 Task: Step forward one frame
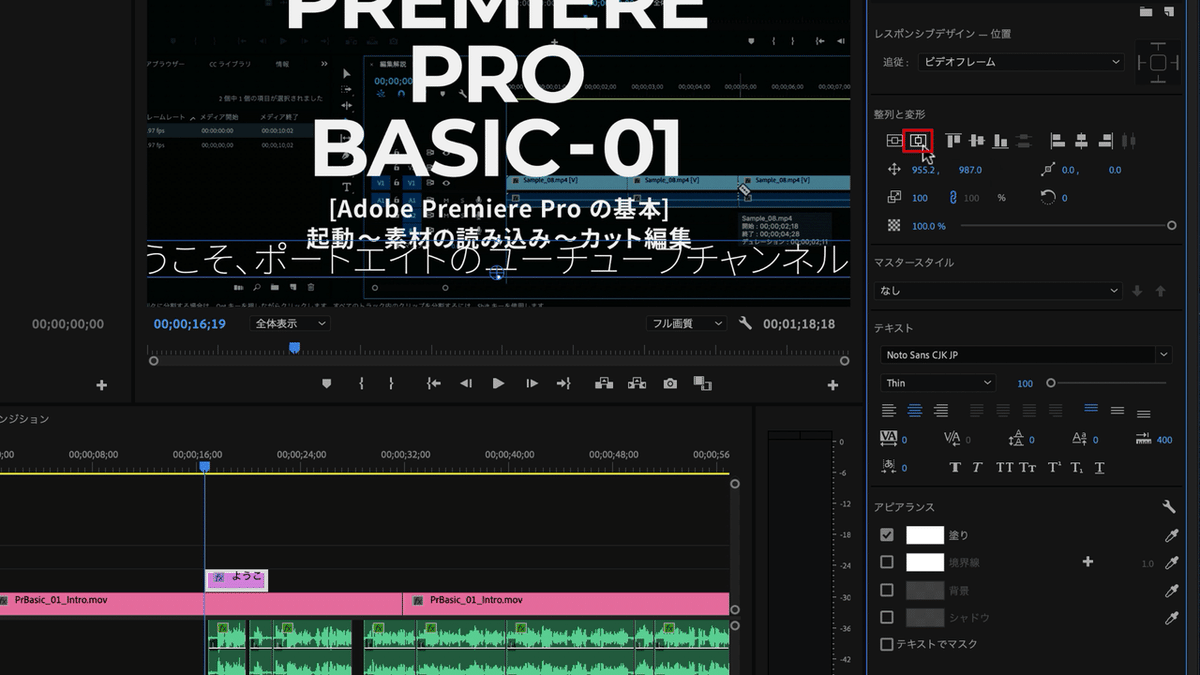tap(532, 383)
